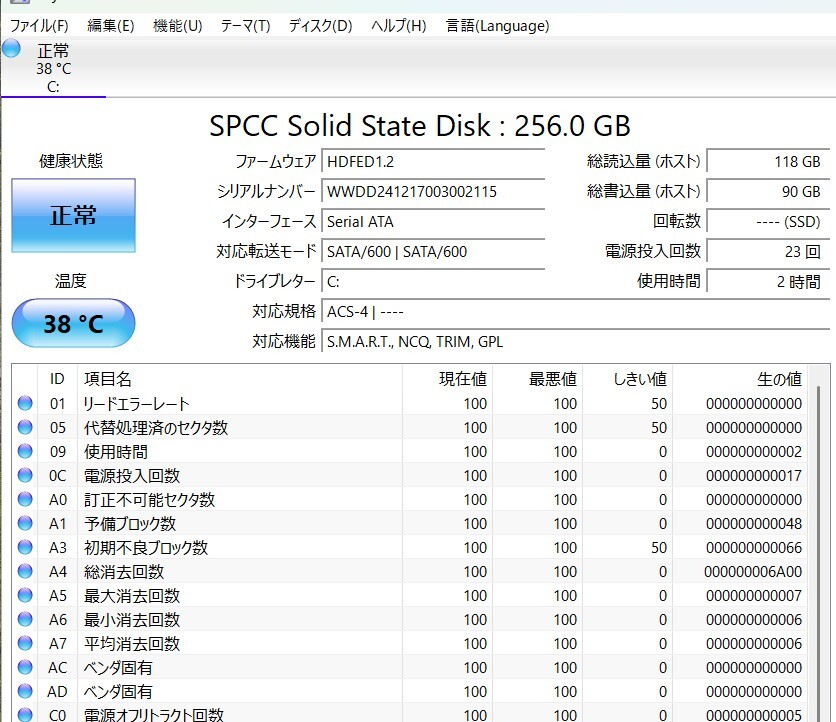Click the blue status orb beside ID 01
Viewport: 836px width, 722px height.
coord(25,404)
